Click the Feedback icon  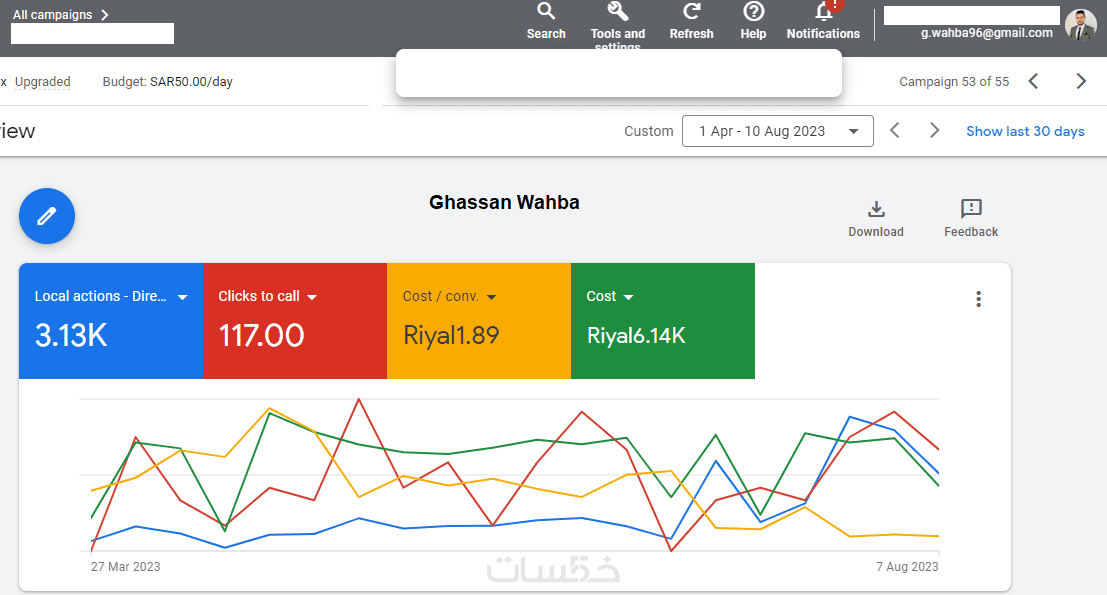pyautogui.click(x=971, y=209)
